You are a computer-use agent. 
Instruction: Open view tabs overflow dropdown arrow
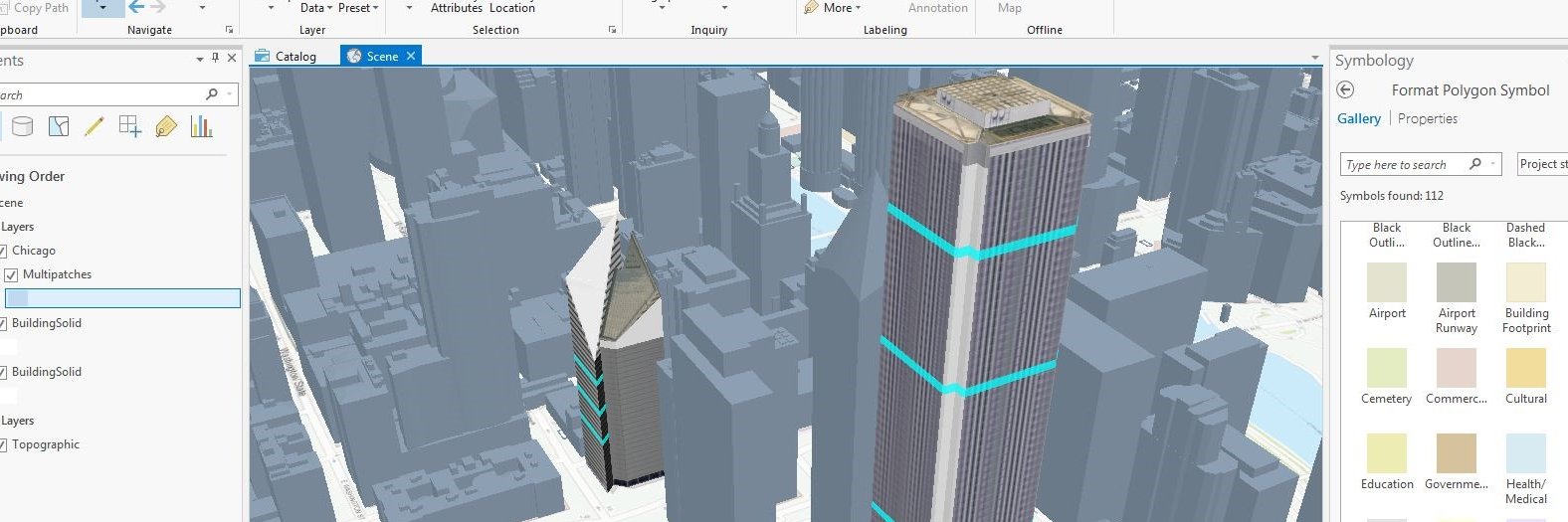pyautogui.click(x=1315, y=58)
